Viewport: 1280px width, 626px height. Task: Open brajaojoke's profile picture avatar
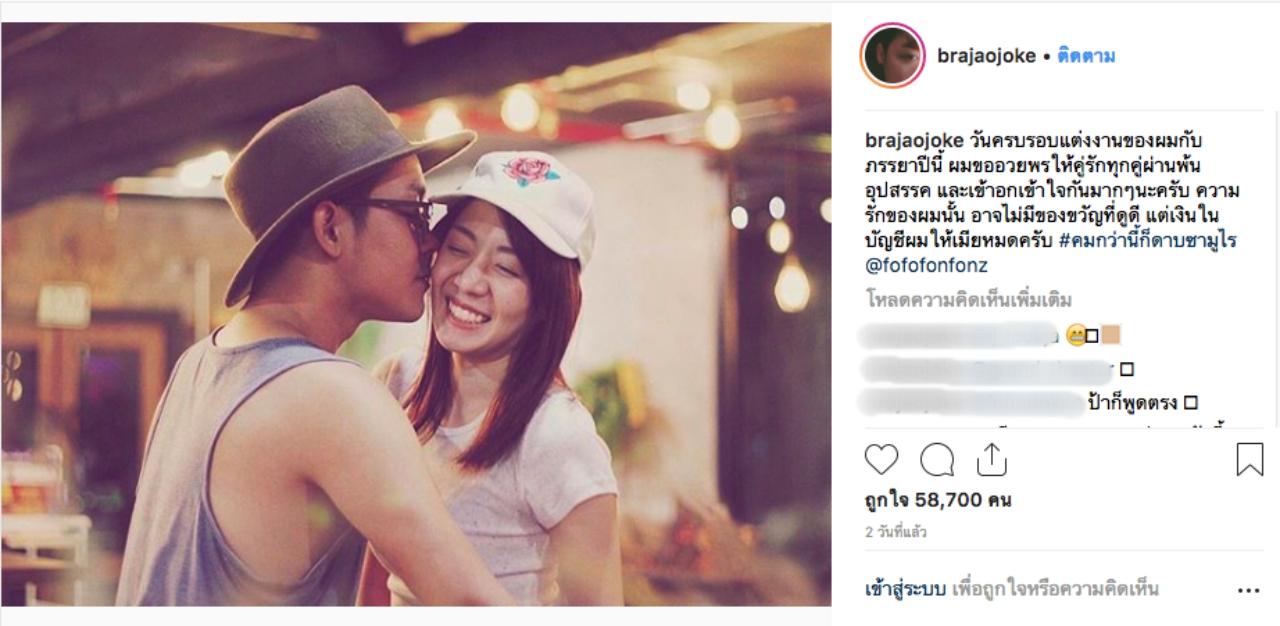(x=892, y=56)
